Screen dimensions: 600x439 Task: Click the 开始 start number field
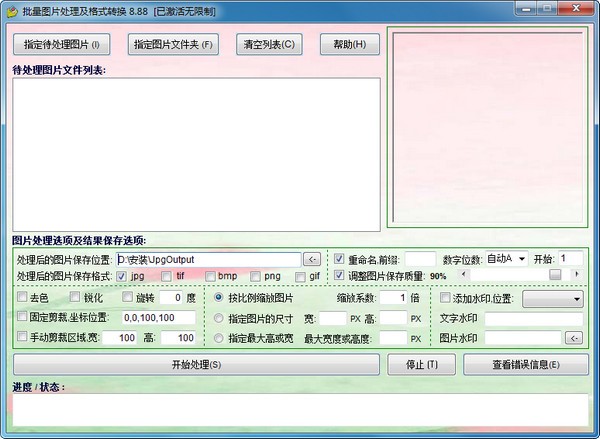point(571,259)
